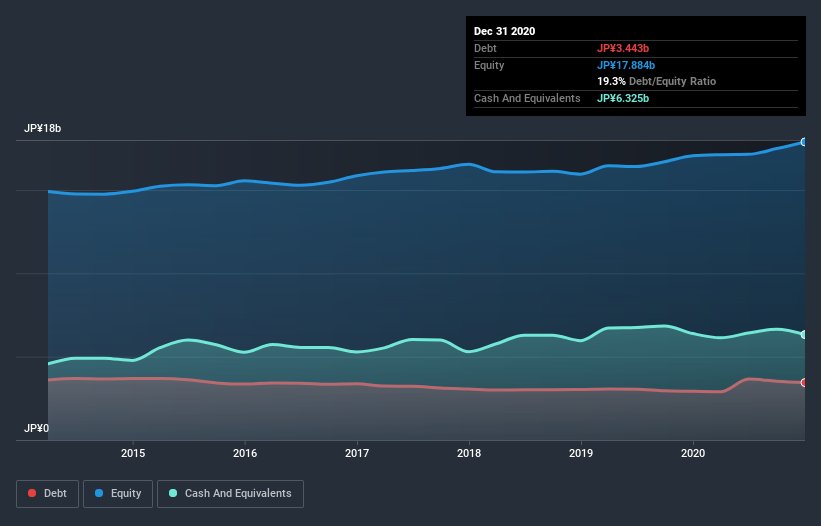This screenshot has height=526, width=821.
Task: Click the JP¥3.443b debt value
Action: 623,48
